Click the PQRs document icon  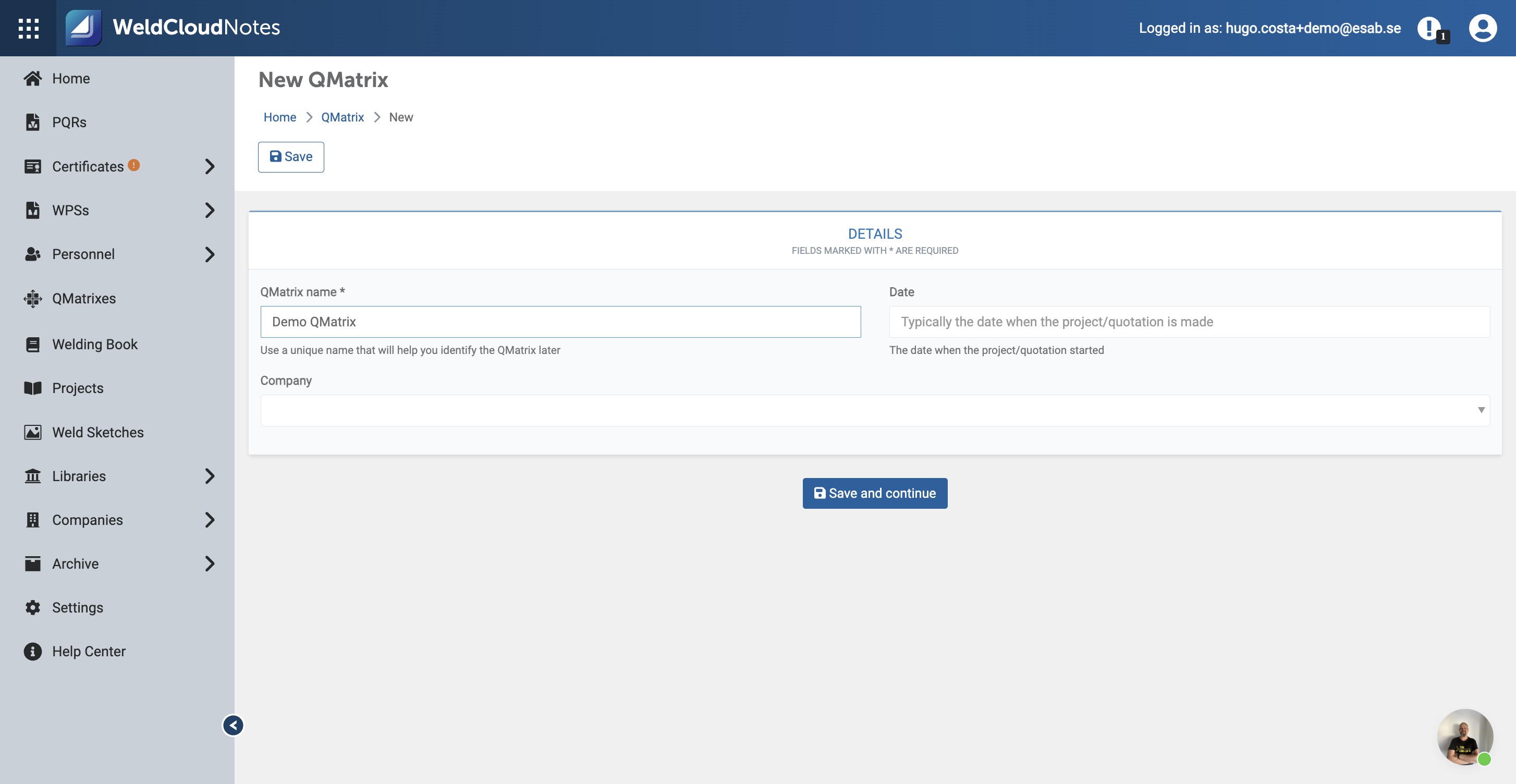pyautogui.click(x=33, y=122)
